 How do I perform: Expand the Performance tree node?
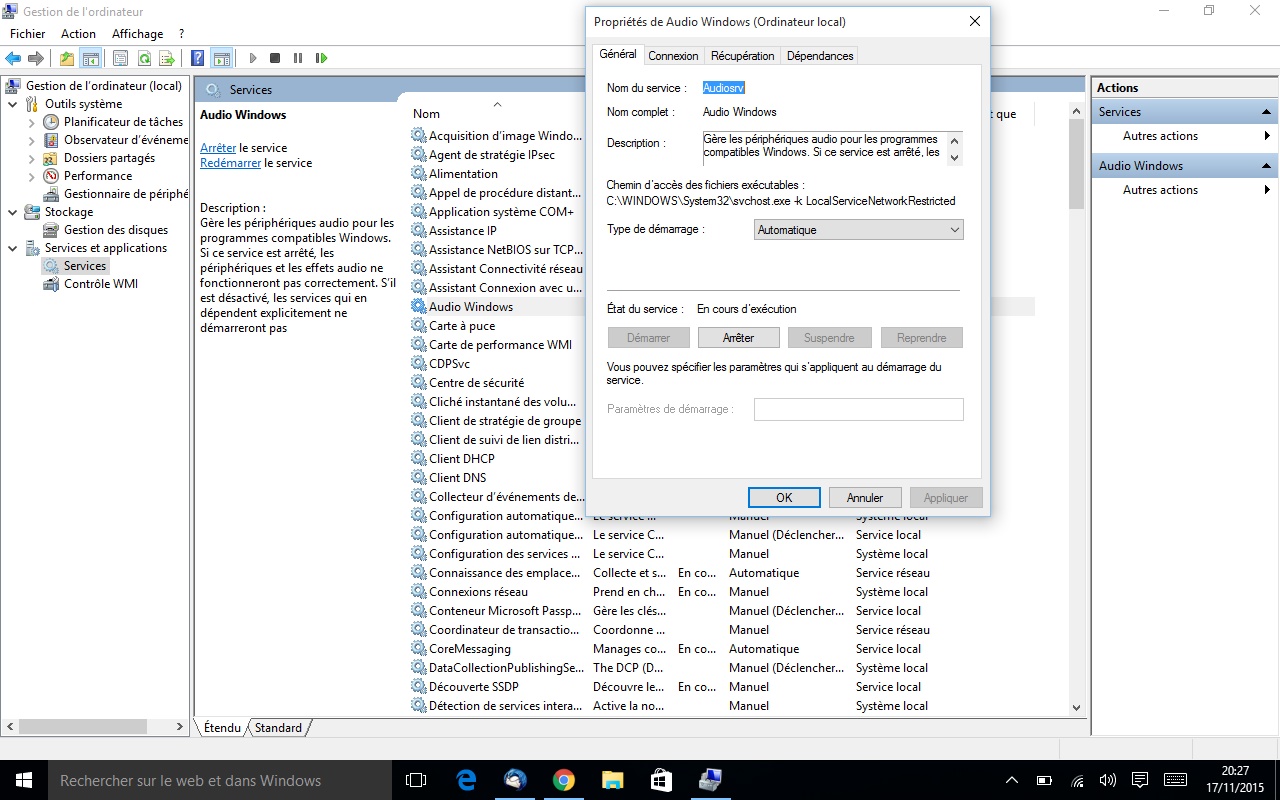point(32,176)
